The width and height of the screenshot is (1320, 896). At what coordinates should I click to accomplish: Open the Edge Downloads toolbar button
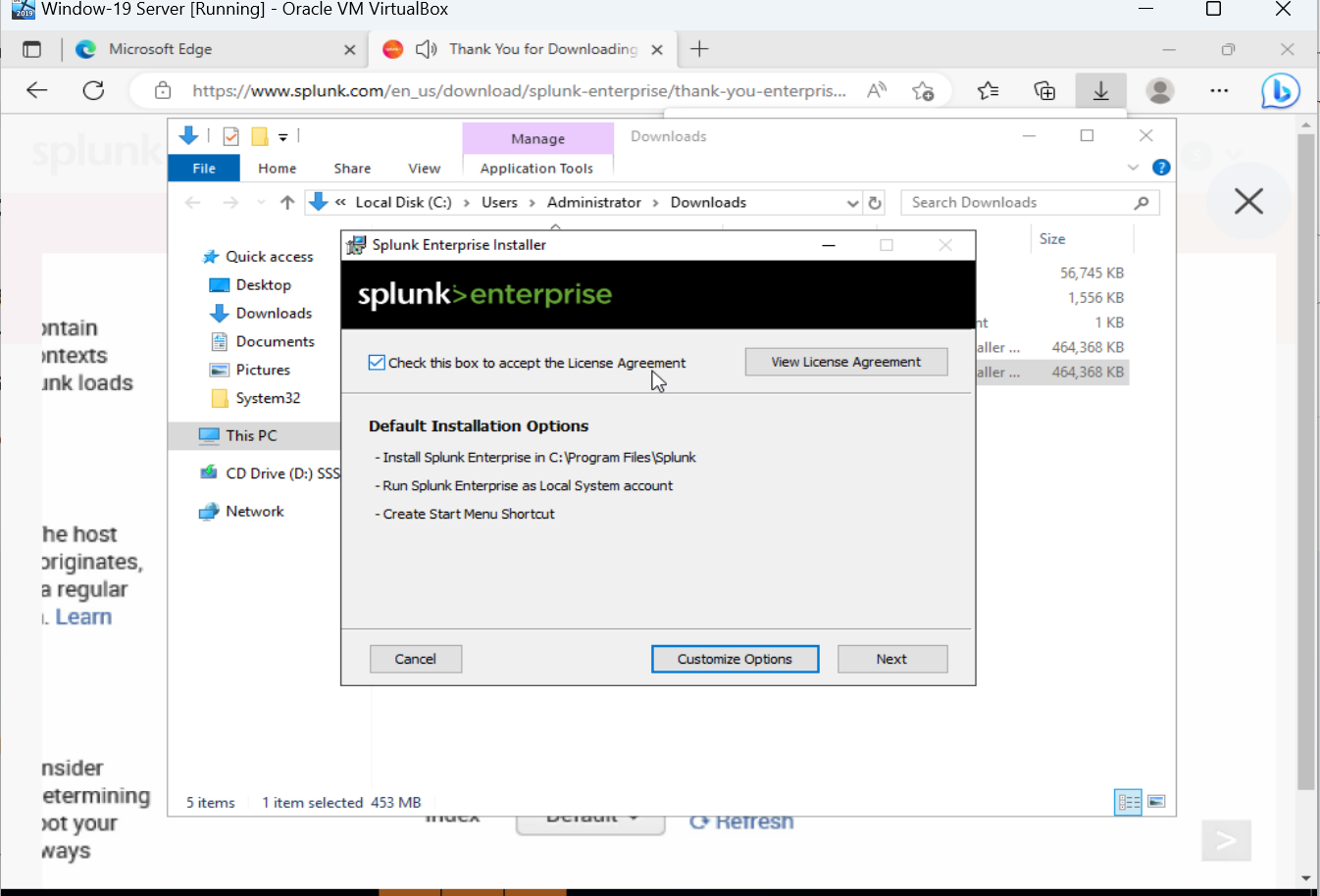click(1100, 91)
